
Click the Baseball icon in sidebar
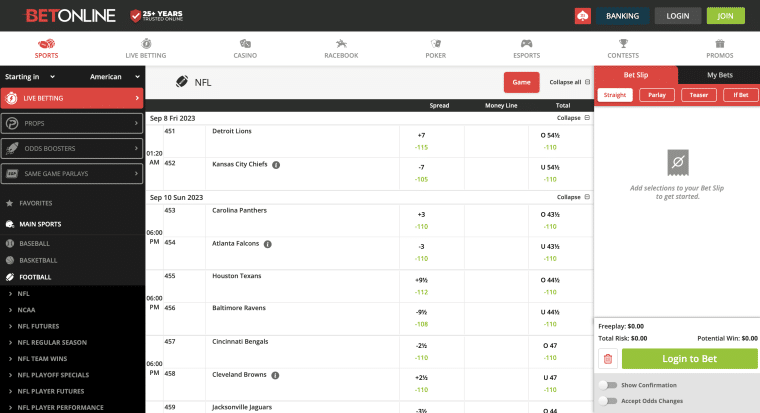(10, 243)
